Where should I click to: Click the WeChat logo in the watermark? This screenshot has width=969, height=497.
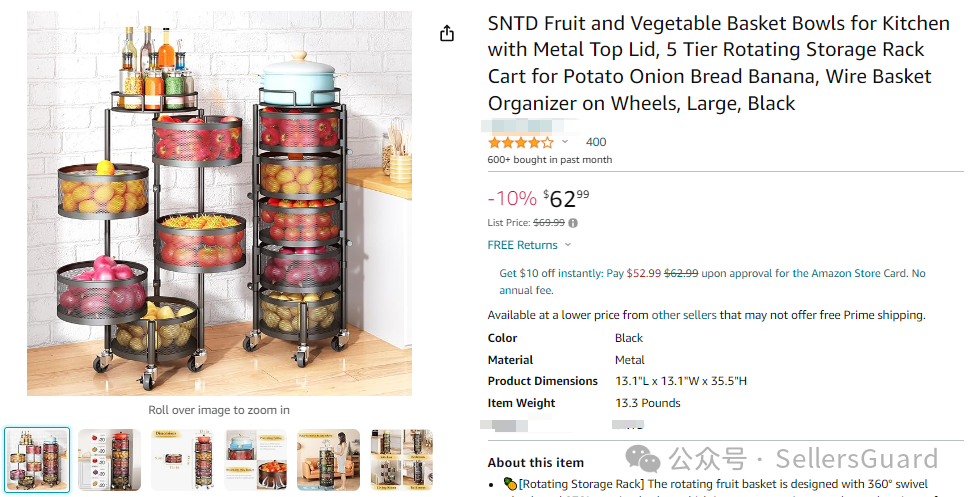point(642,459)
